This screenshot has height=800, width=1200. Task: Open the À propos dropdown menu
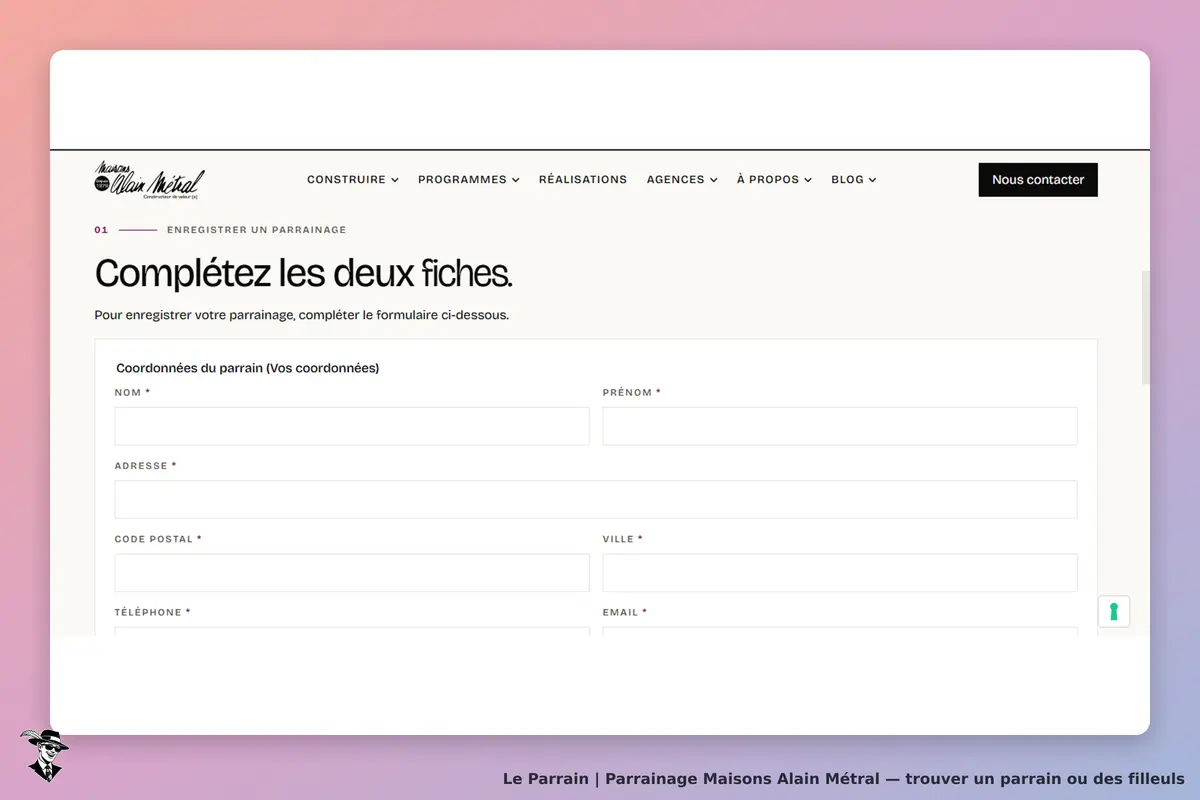tap(774, 180)
